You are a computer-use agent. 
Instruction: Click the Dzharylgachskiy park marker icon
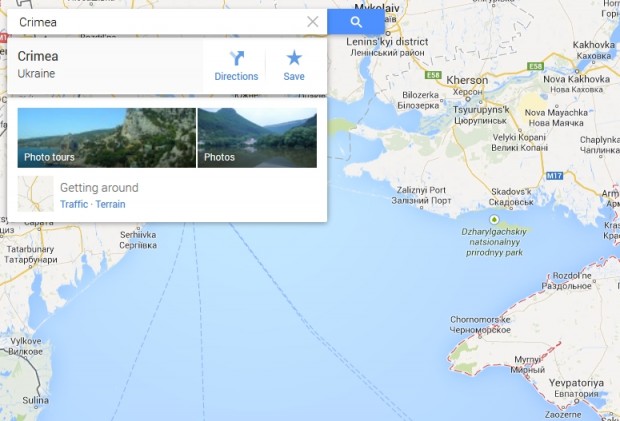[x=493, y=219]
